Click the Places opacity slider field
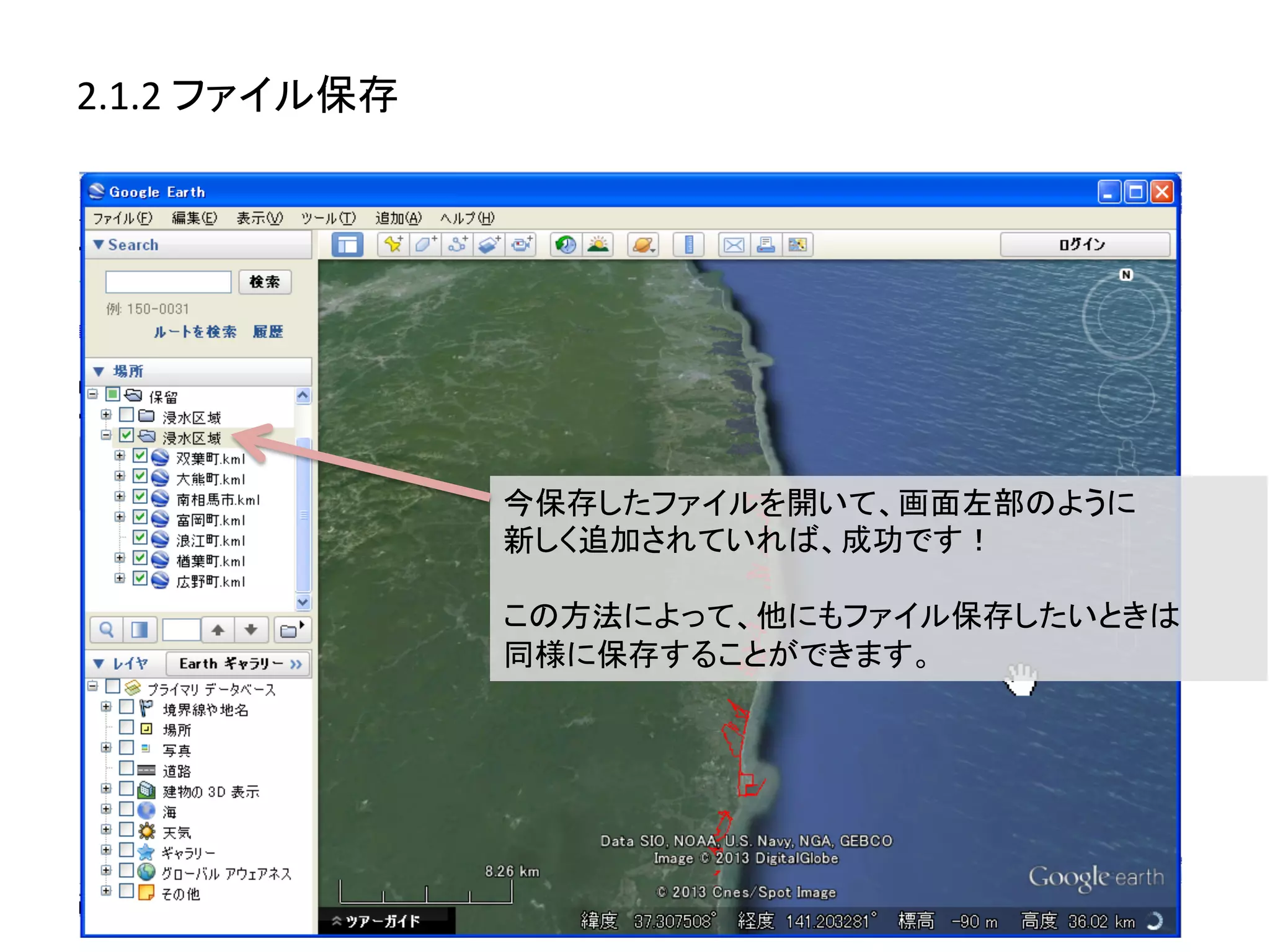This screenshot has width=1270, height=952. click(181, 630)
